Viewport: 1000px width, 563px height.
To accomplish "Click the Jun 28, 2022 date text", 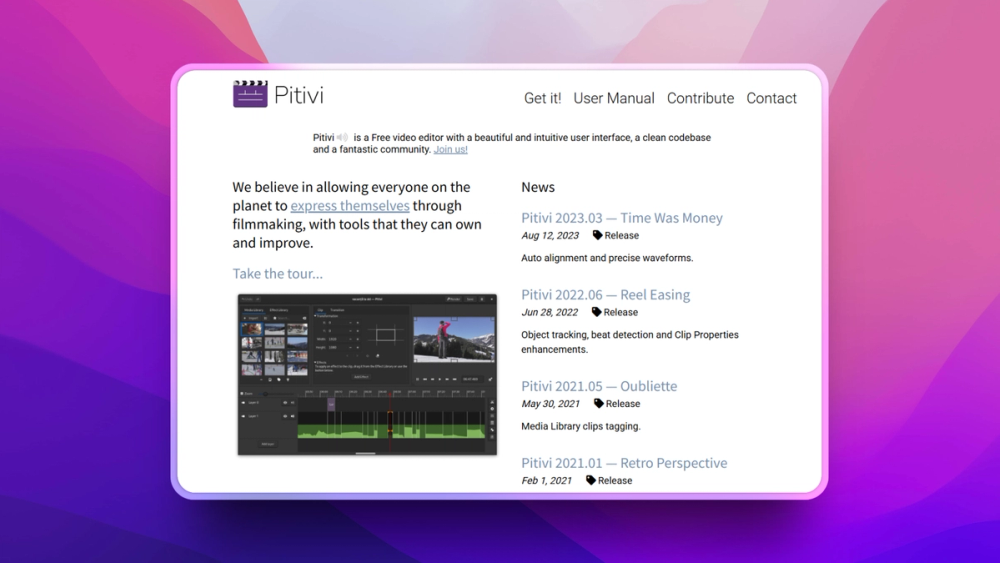I will click(x=549, y=312).
